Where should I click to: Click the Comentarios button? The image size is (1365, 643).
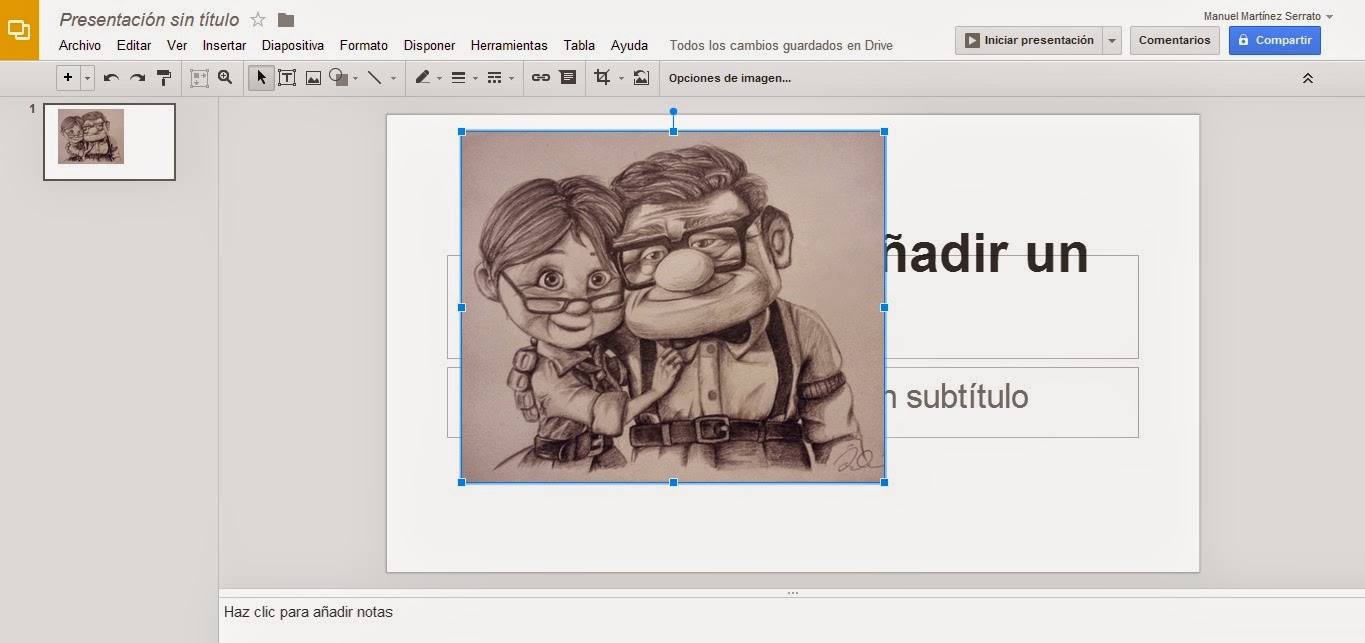click(1174, 40)
